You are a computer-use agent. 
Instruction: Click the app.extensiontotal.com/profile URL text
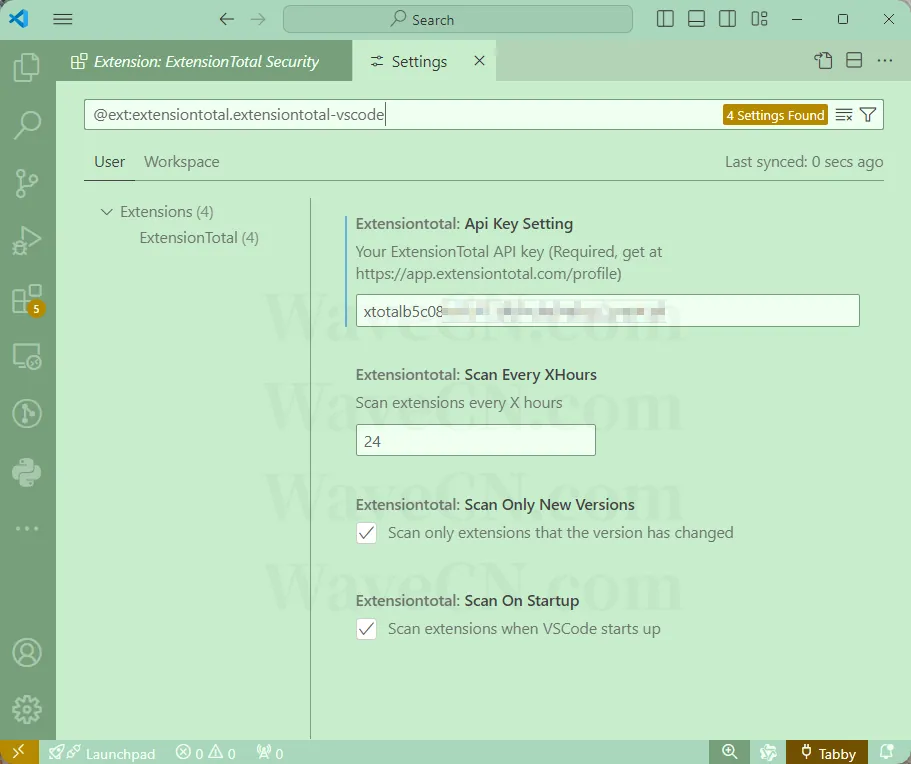489,274
